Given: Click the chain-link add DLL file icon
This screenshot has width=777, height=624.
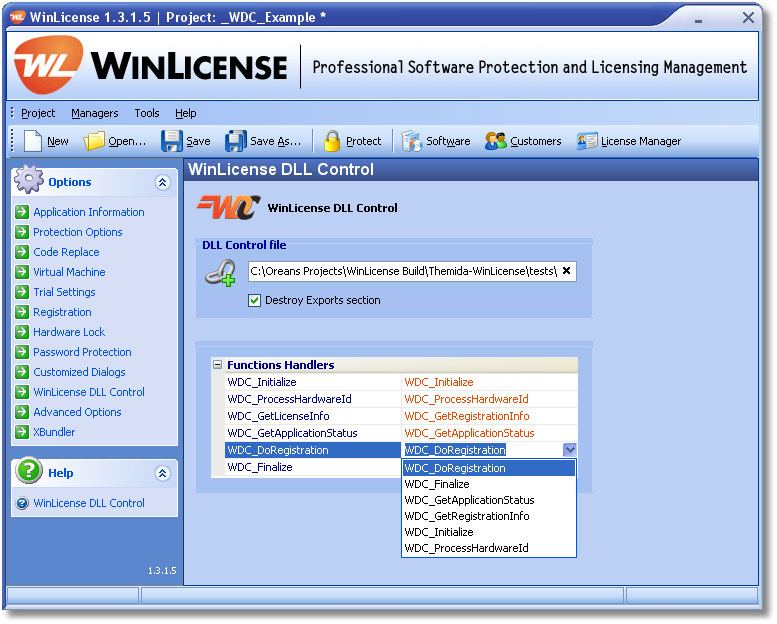Looking at the screenshot, I should point(221,272).
